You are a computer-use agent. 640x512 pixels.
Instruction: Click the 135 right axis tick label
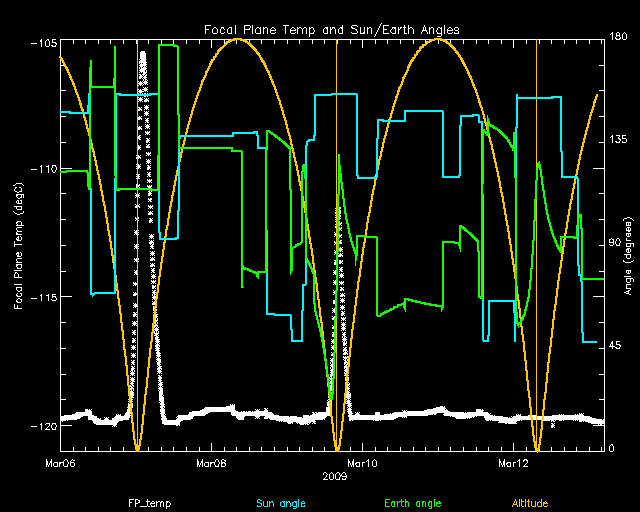tap(618, 141)
